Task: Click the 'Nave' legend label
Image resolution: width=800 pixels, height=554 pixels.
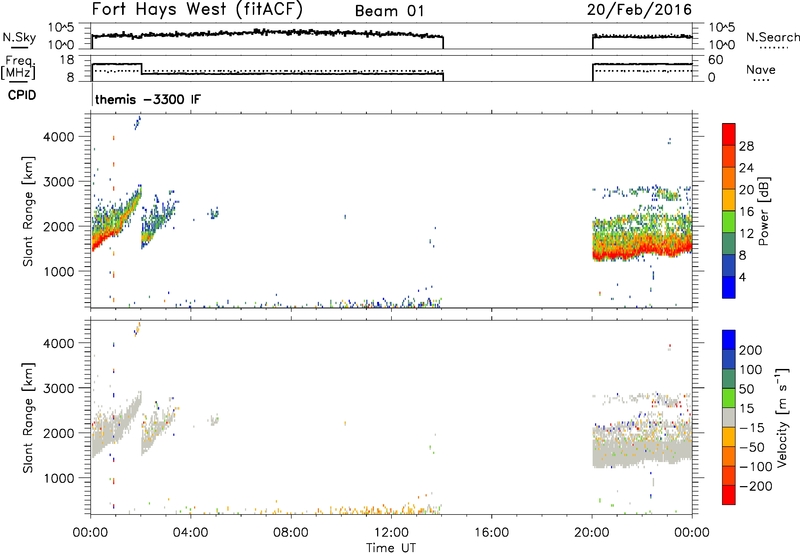Action: point(761,69)
